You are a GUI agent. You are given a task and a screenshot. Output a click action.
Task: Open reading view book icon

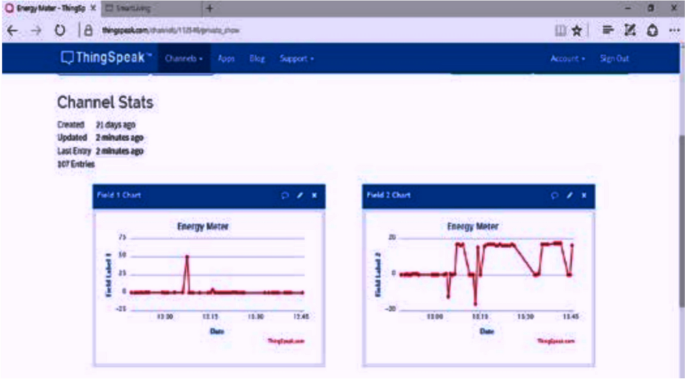pyautogui.click(x=560, y=30)
